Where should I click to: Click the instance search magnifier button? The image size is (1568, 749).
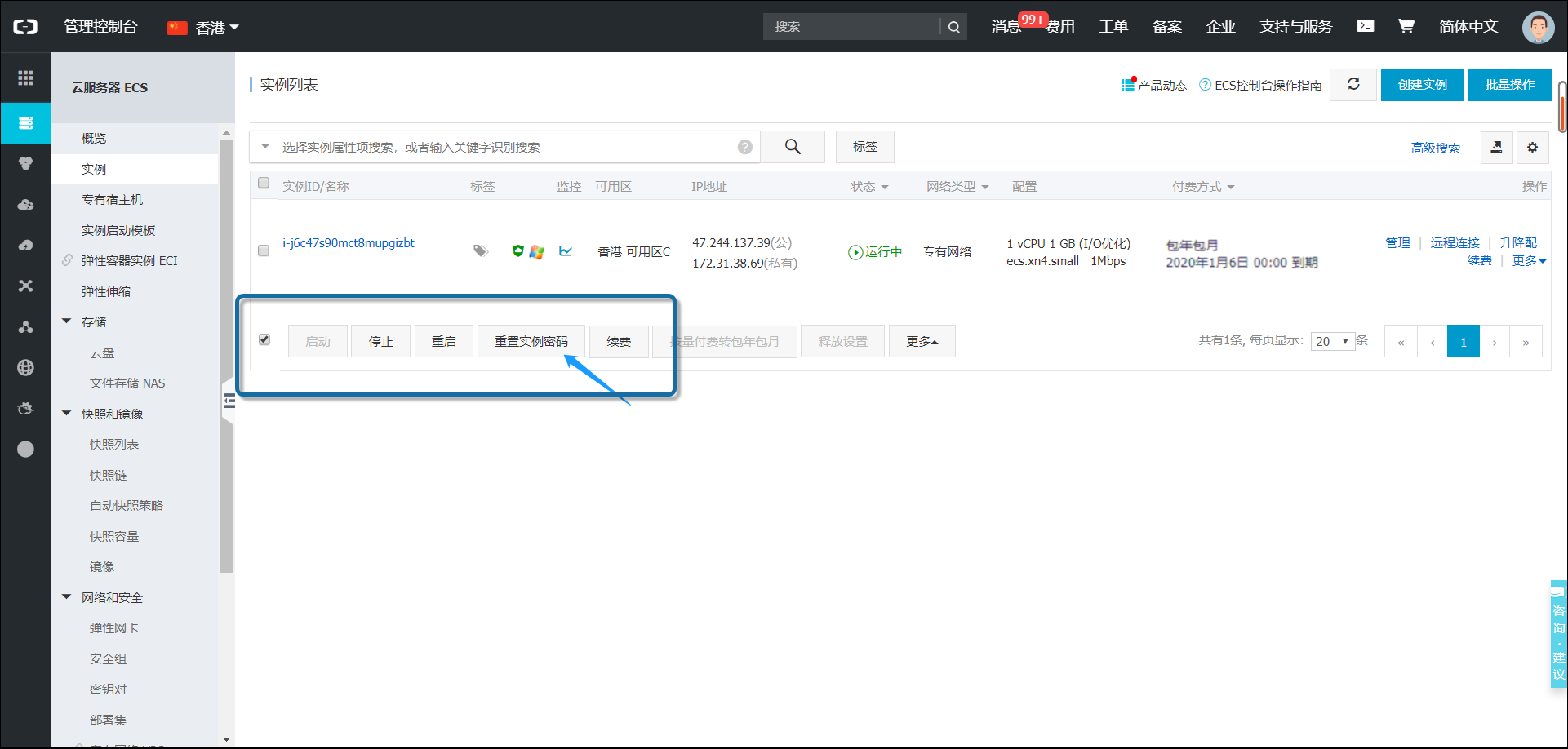pyautogui.click(x=793, y=147)
